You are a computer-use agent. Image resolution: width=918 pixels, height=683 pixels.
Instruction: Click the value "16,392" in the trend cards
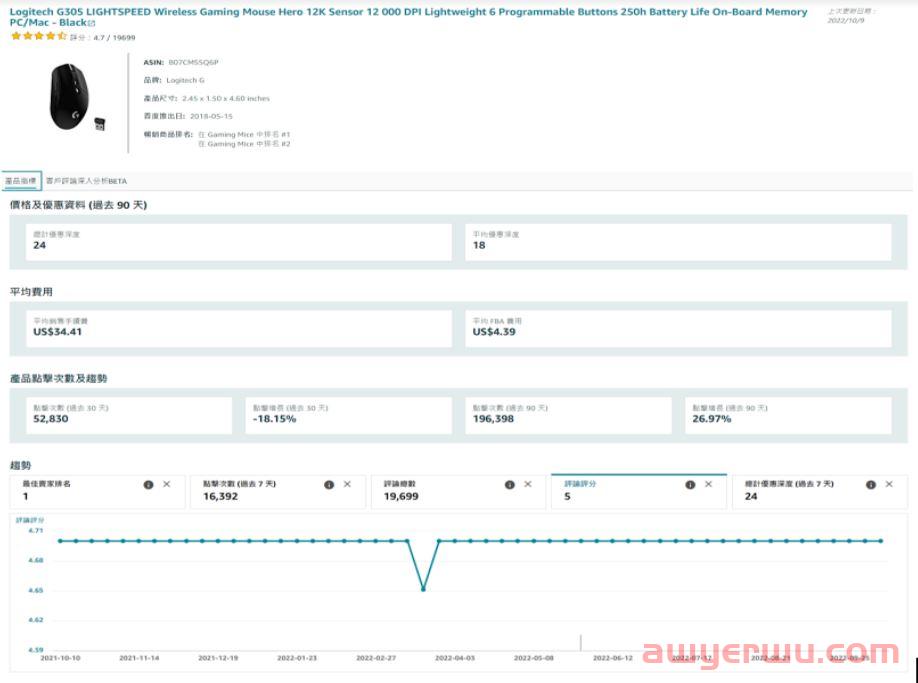221,496
